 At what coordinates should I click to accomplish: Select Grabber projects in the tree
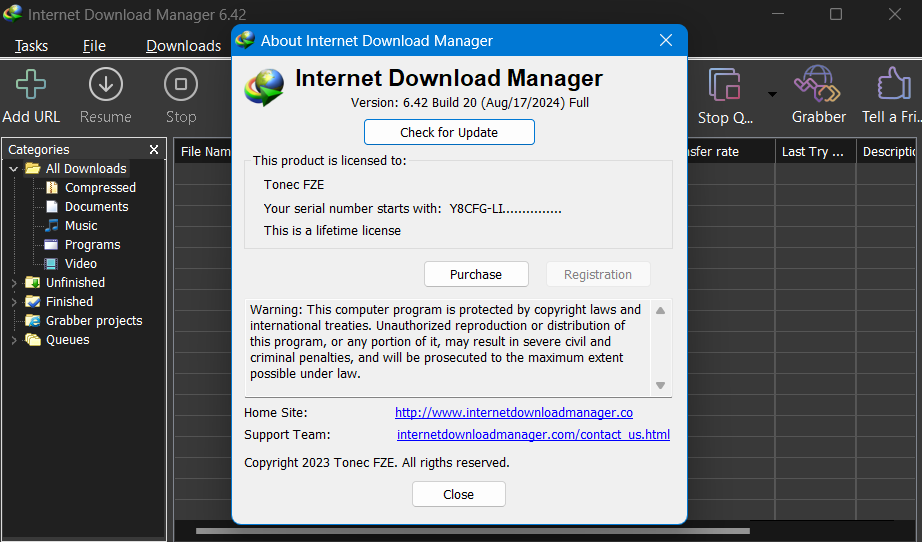pos(94,320)
